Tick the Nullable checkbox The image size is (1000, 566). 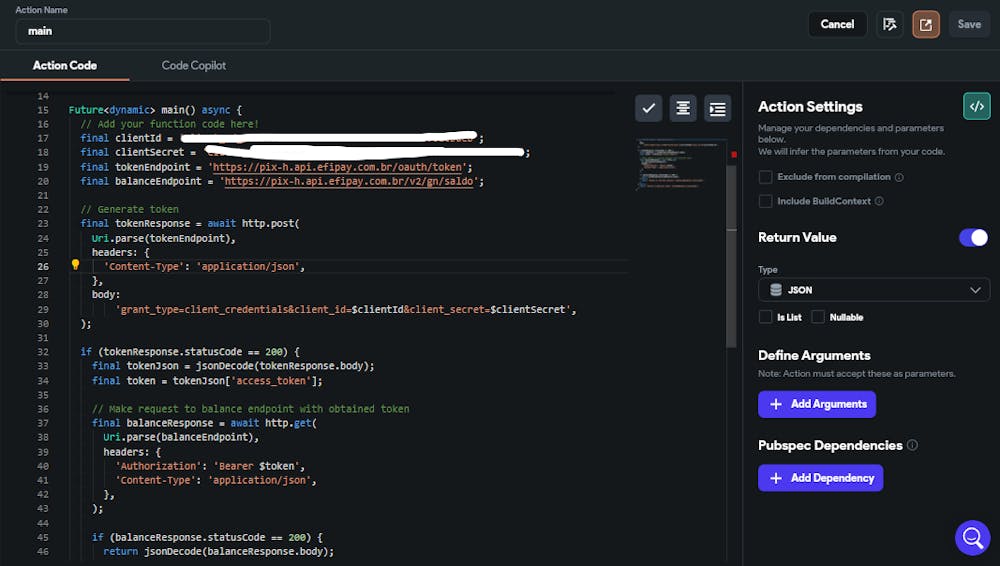click(818, 317)
